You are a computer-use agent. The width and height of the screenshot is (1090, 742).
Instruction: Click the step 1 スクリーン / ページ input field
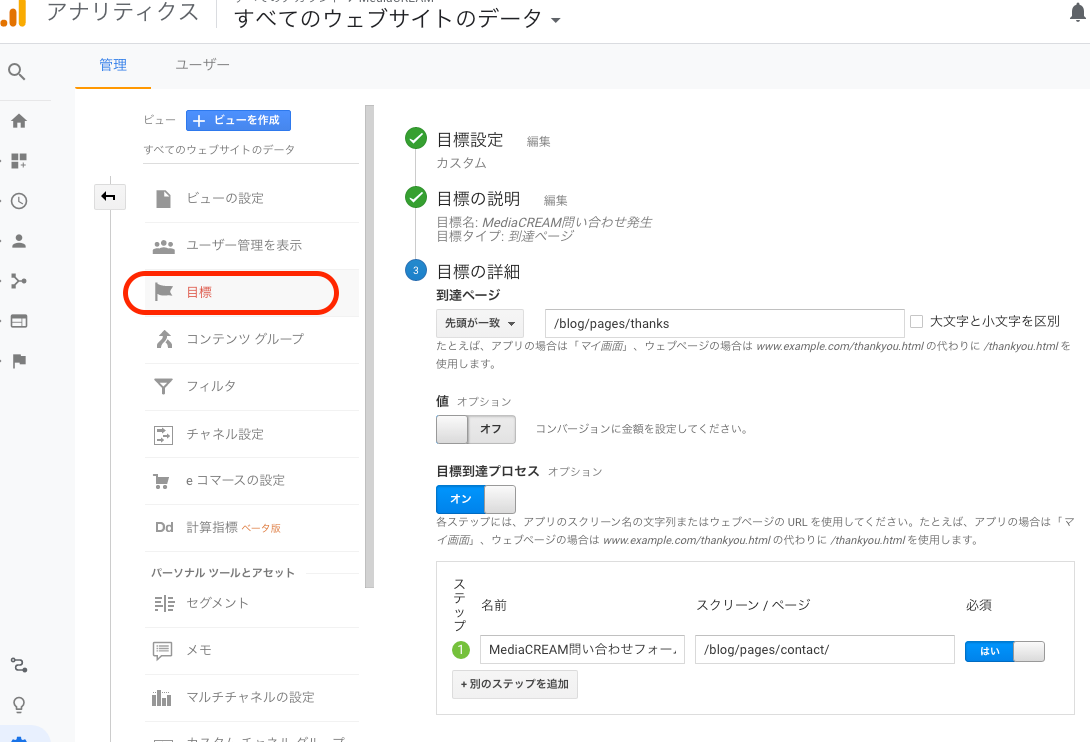pyautogui.click(x=824, y=650)
